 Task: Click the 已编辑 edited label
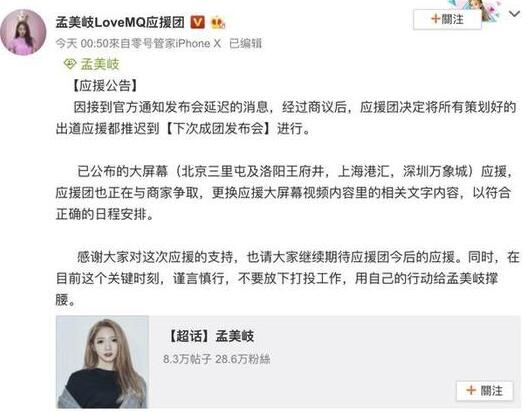pos(245,43)
